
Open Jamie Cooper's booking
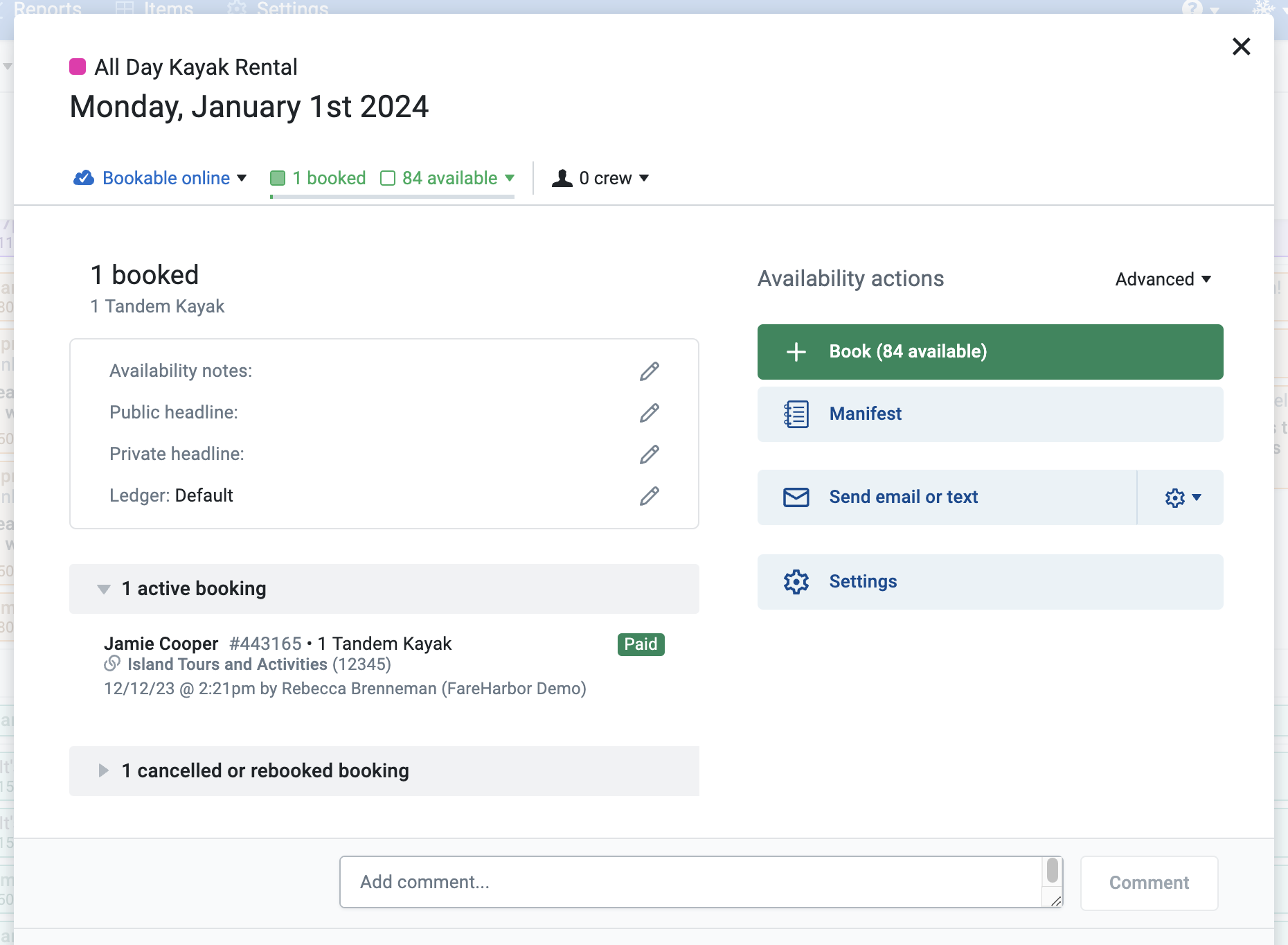(x=161, y=644)
